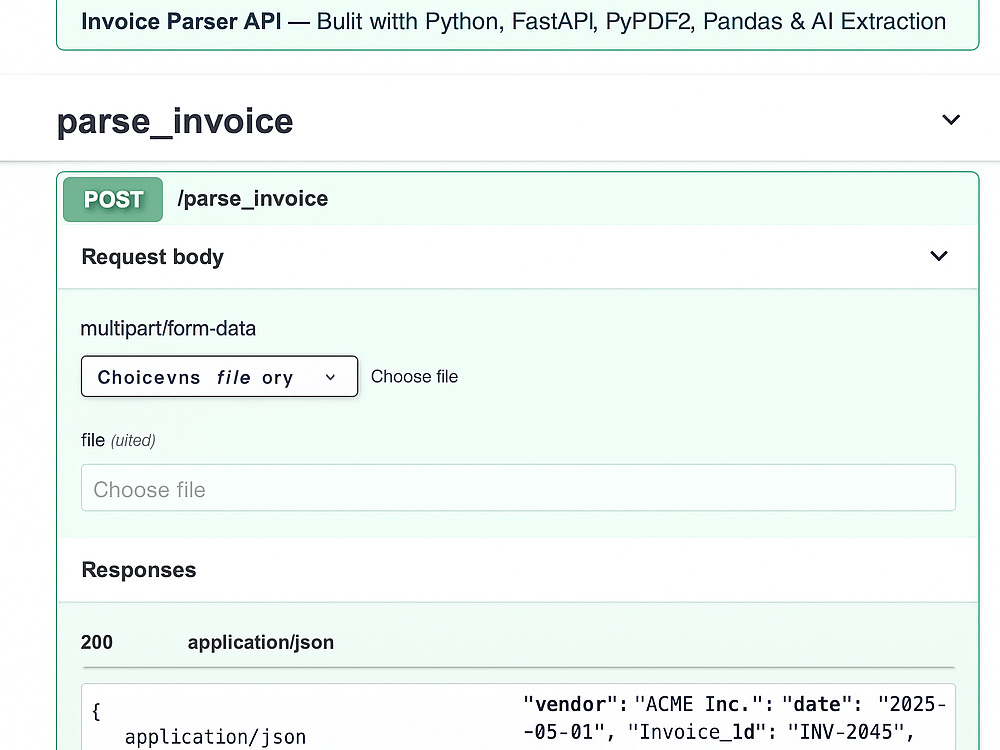Screen dimensions: 1000x750
Task: Expand the Responses section
Action: click(139, 570)
